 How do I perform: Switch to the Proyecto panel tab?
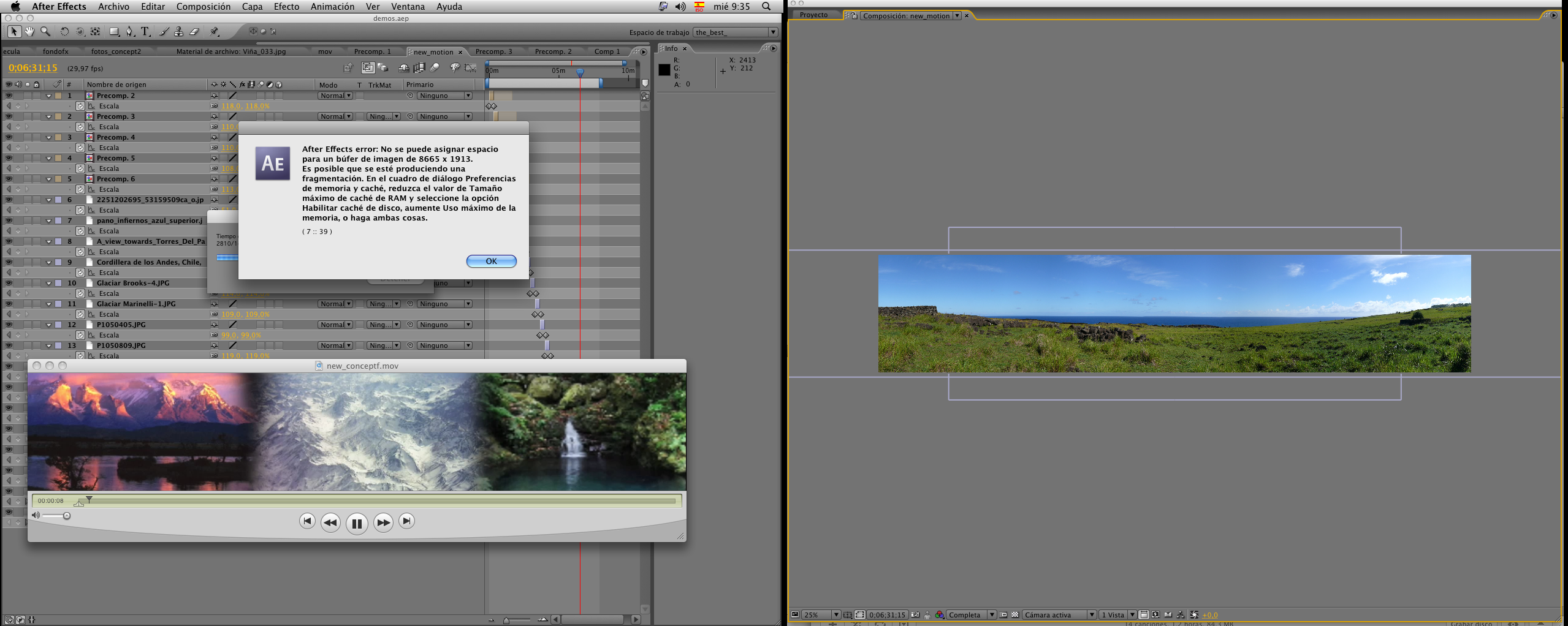(x=813, y=15)
